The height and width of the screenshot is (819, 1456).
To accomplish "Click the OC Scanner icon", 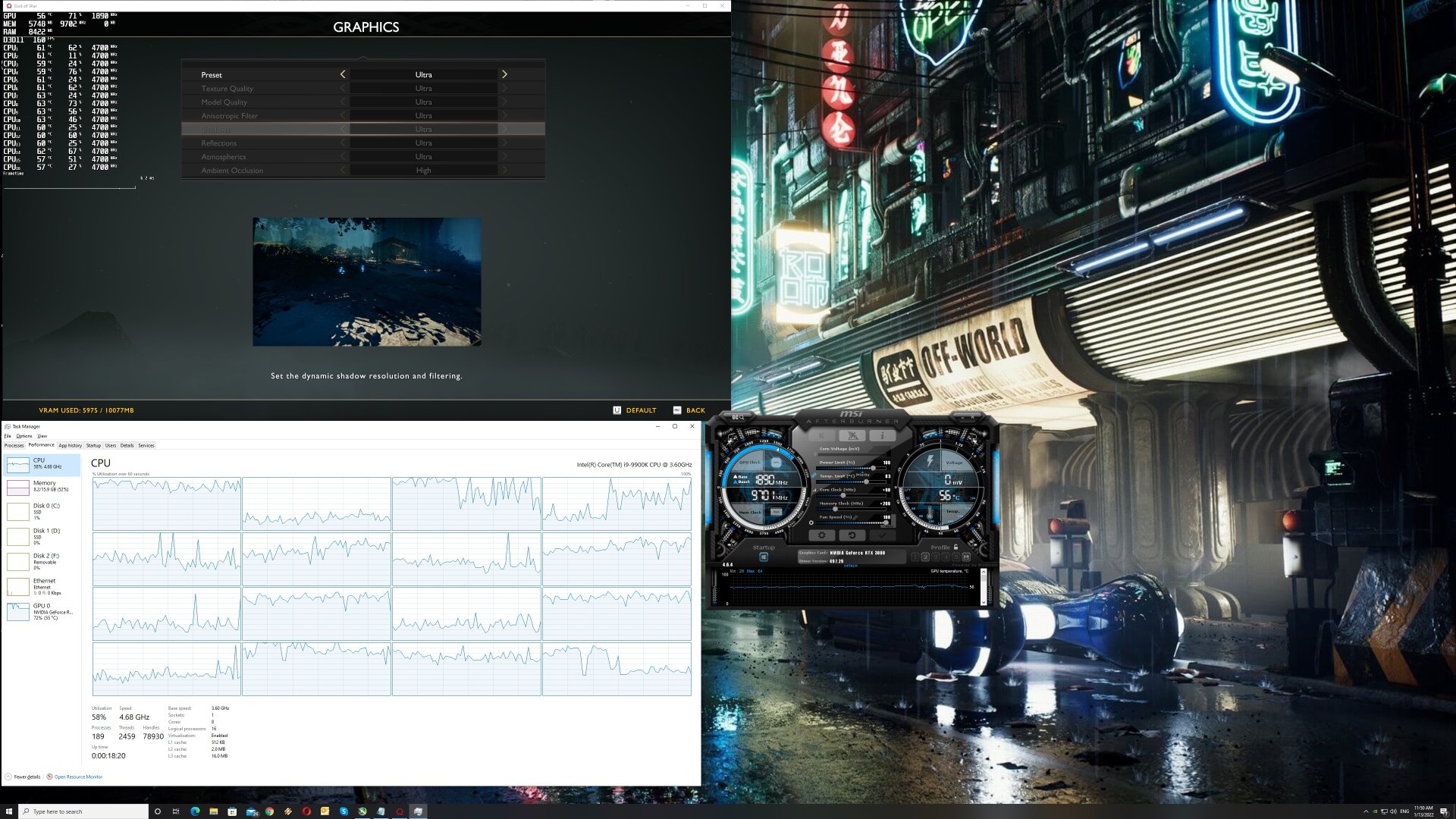I will tap(738, 417).
